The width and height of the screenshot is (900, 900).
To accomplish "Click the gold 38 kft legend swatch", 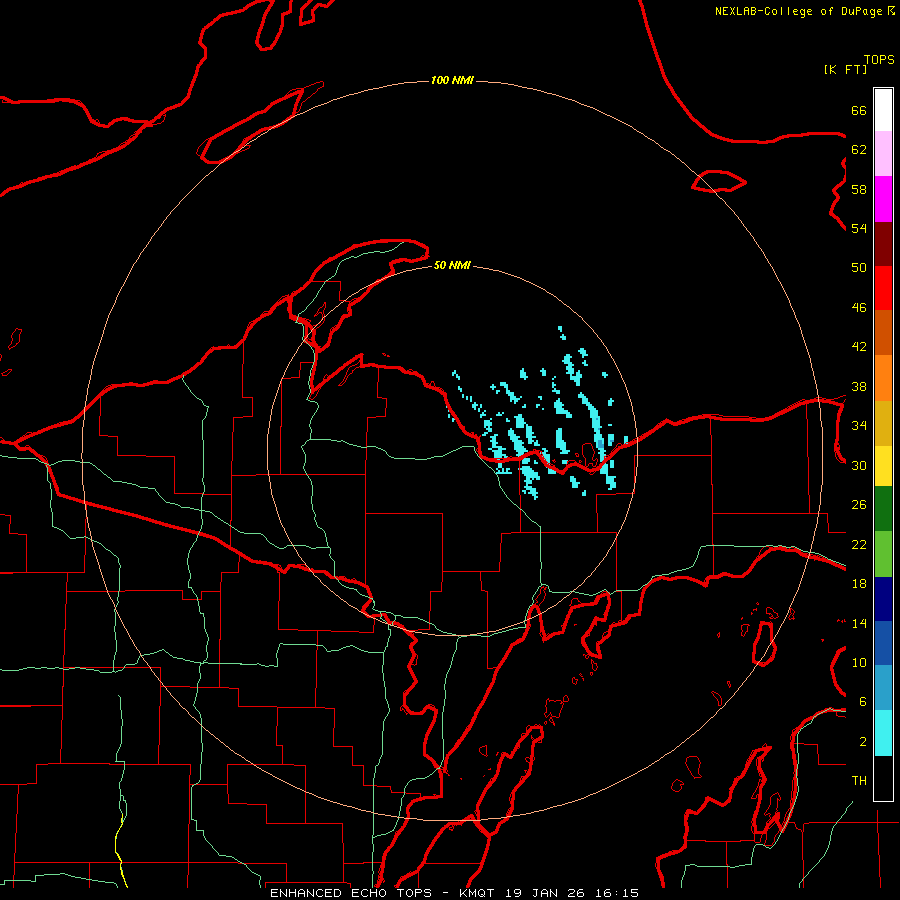I will tap(883, 424).
